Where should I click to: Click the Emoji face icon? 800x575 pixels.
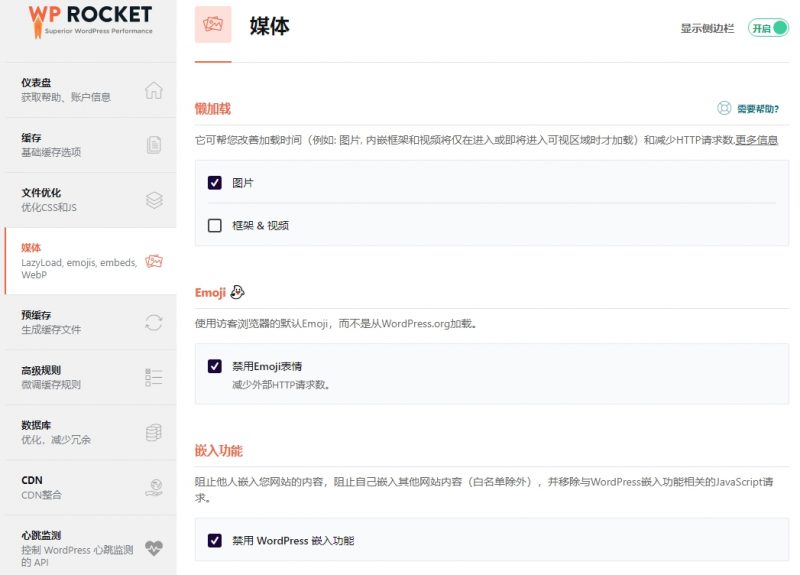pos(237,292)
